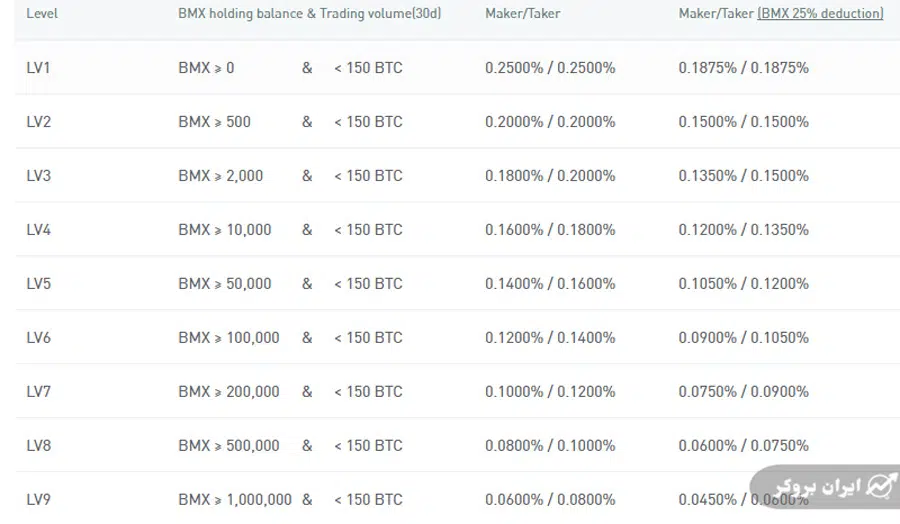This screenshot has height=524, width=900.
Task: Select the LV5 level row label
Action: click(39, 284)
